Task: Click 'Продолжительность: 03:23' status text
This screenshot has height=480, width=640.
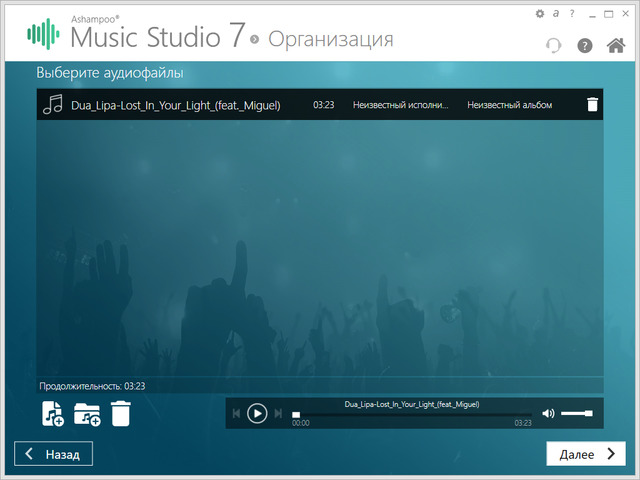Action: tap(92, 386)
